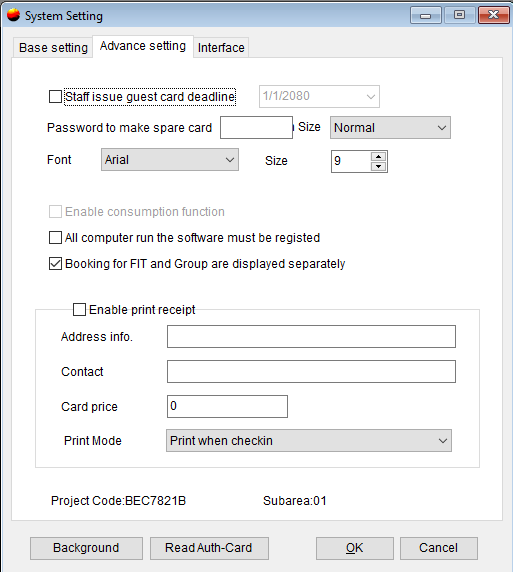The image size is (513, 572).
Task: Decrease font size with the down spinner arrow
Action: (x=378, y=166)
